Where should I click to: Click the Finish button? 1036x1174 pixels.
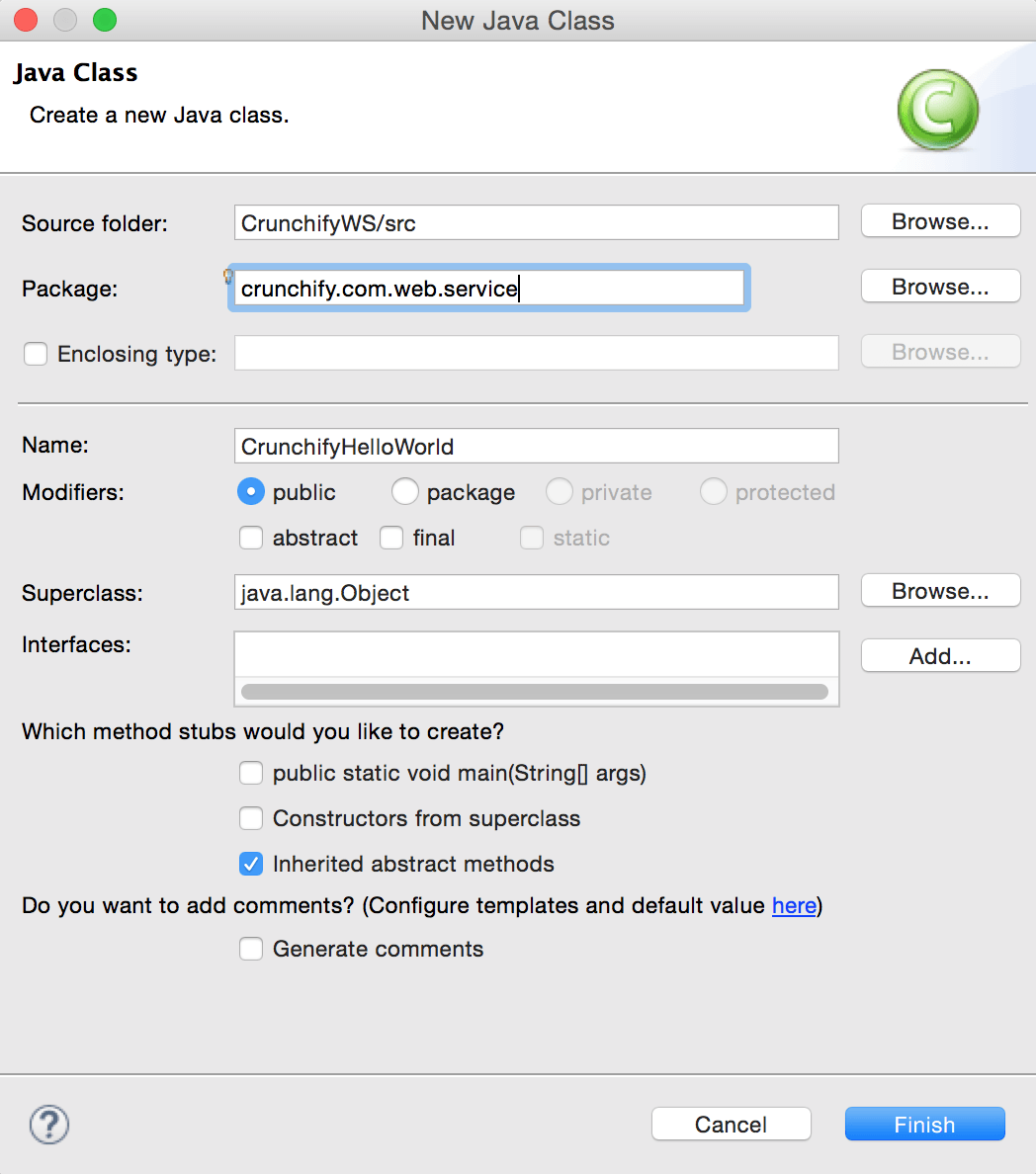924,1125
